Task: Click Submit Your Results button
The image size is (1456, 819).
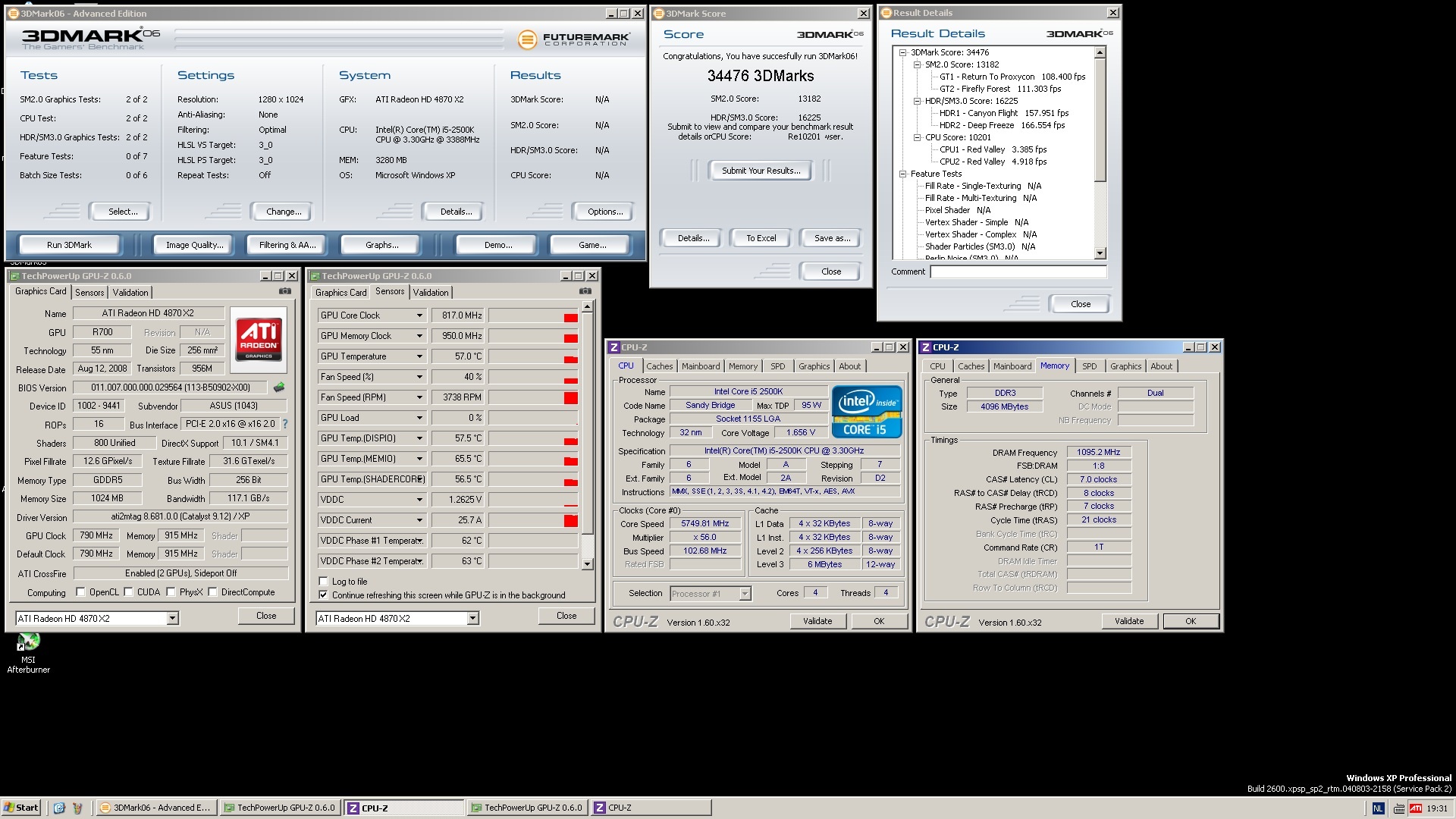Action: coord(761,171)
